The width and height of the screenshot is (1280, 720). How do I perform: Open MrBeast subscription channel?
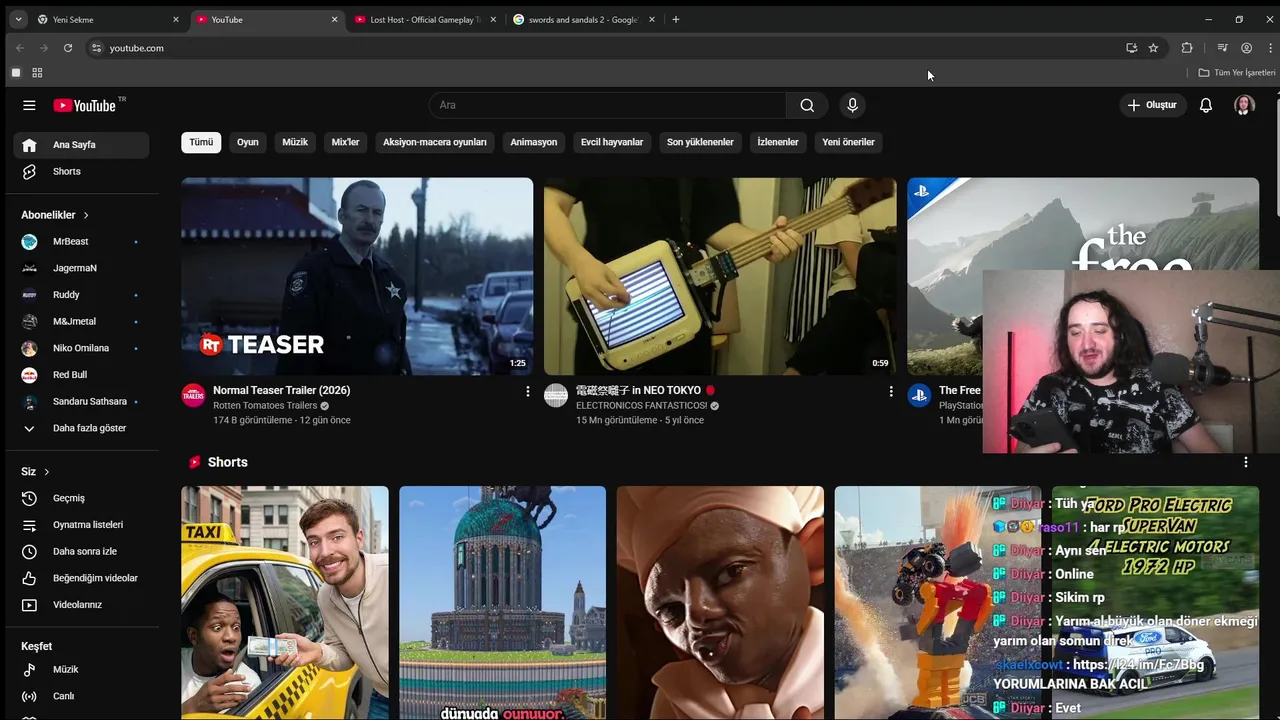81,242
